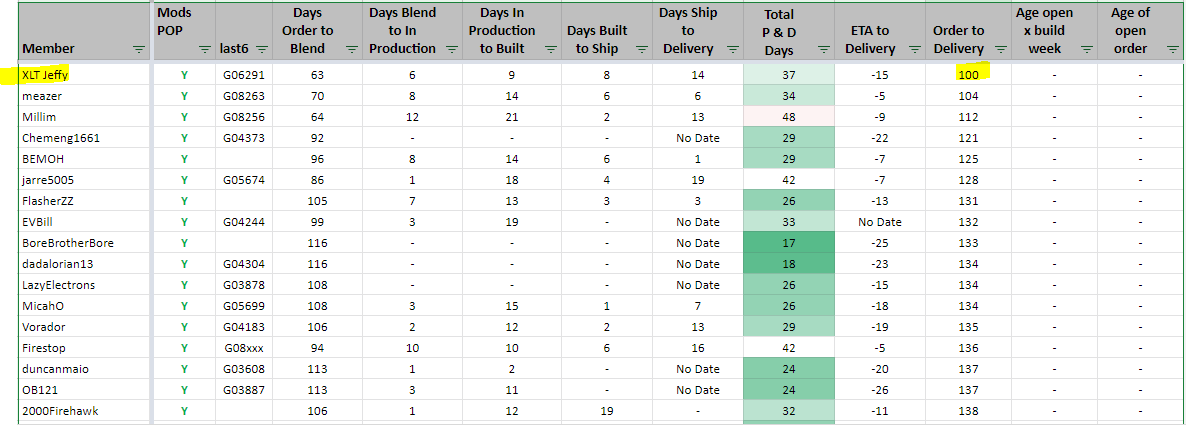The height and width of the screenshot is (425, 1186).
Task: Select the yellow-highlighted XLT Jeffy member cell
Action: pyautogui.click(x=46, y=75)
